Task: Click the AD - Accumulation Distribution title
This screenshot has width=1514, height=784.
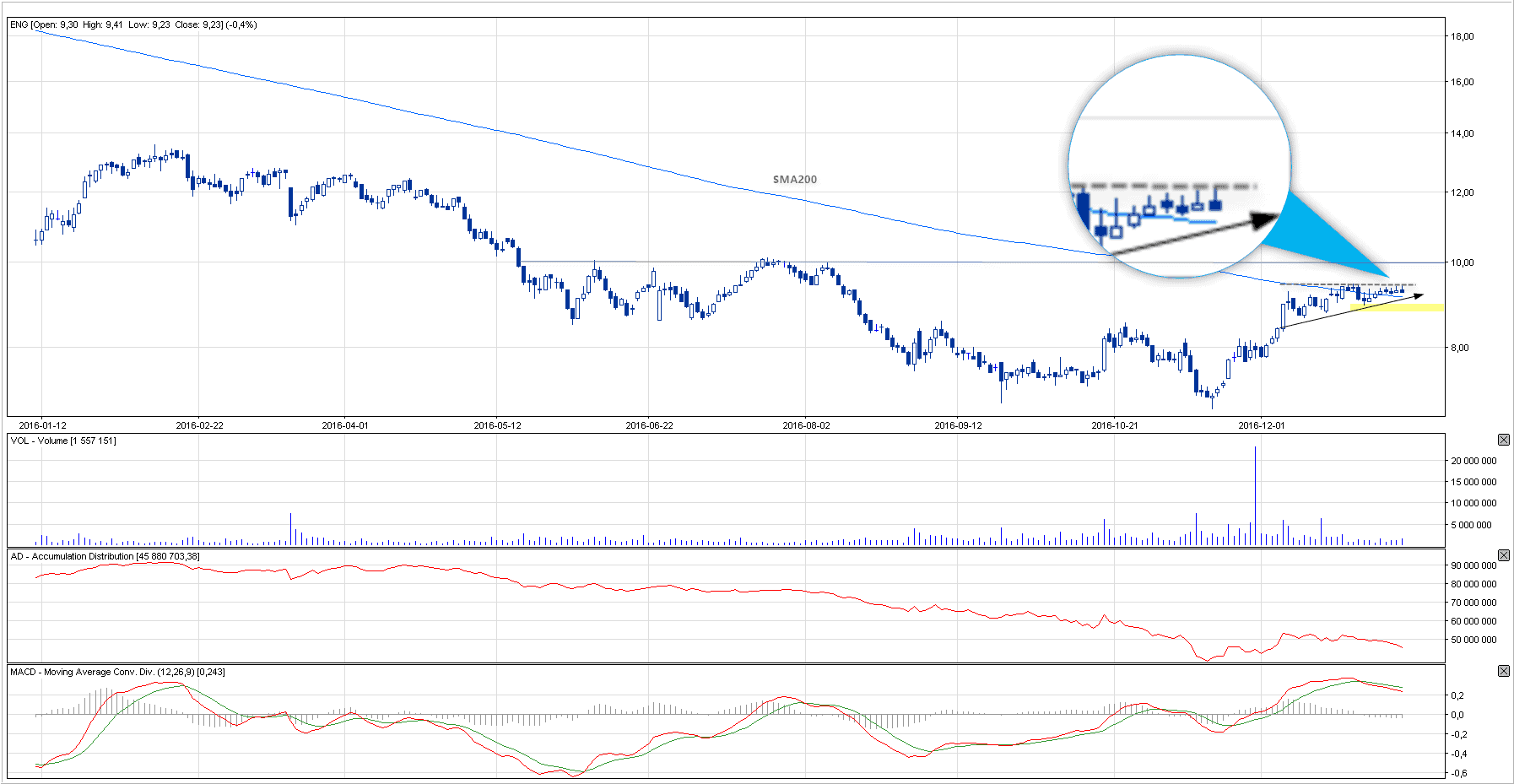Action: point(105,556)
